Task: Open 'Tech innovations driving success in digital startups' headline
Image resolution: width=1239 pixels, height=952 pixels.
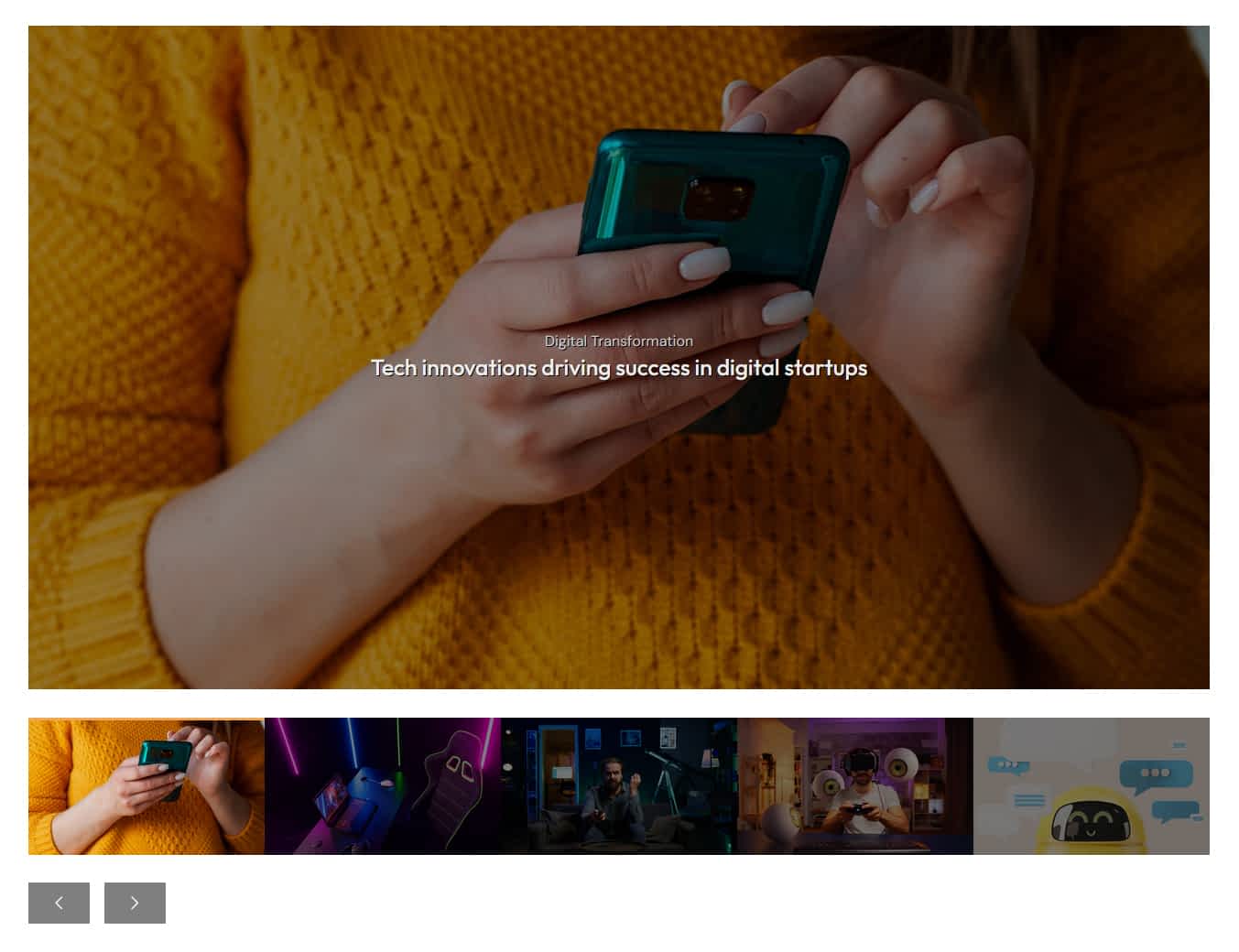Action: [x=619, y=368]
